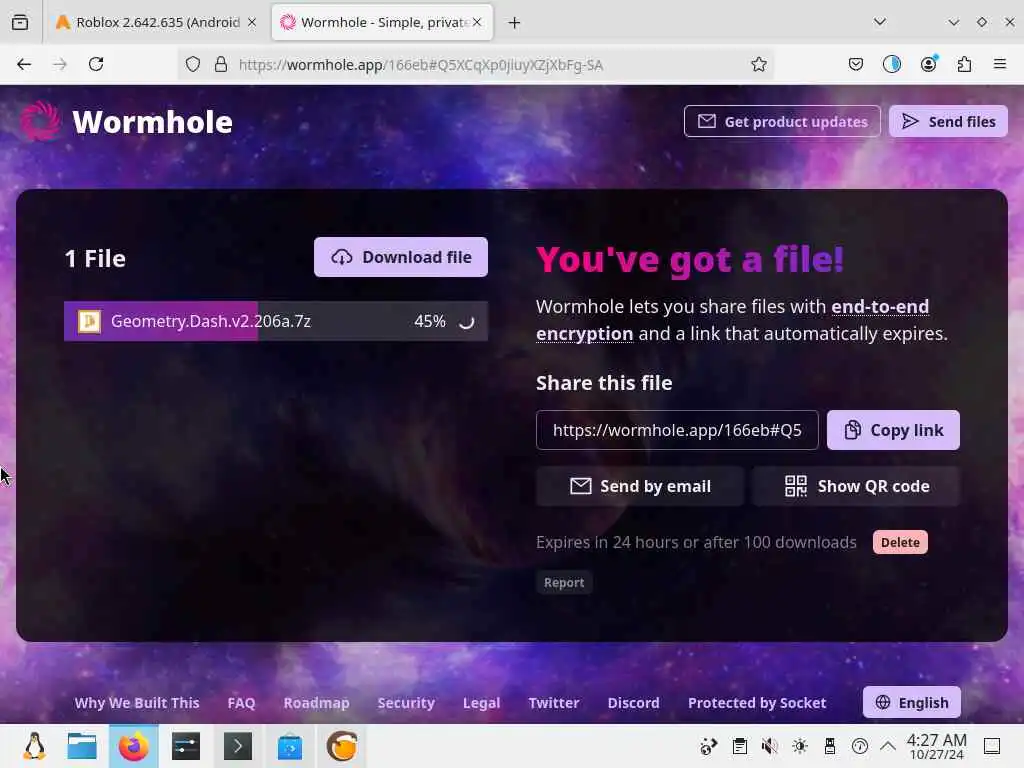Open the Pocket save icon
Image resolution: width=1024 pixels, height=768 pixels.
coord(856,64)
